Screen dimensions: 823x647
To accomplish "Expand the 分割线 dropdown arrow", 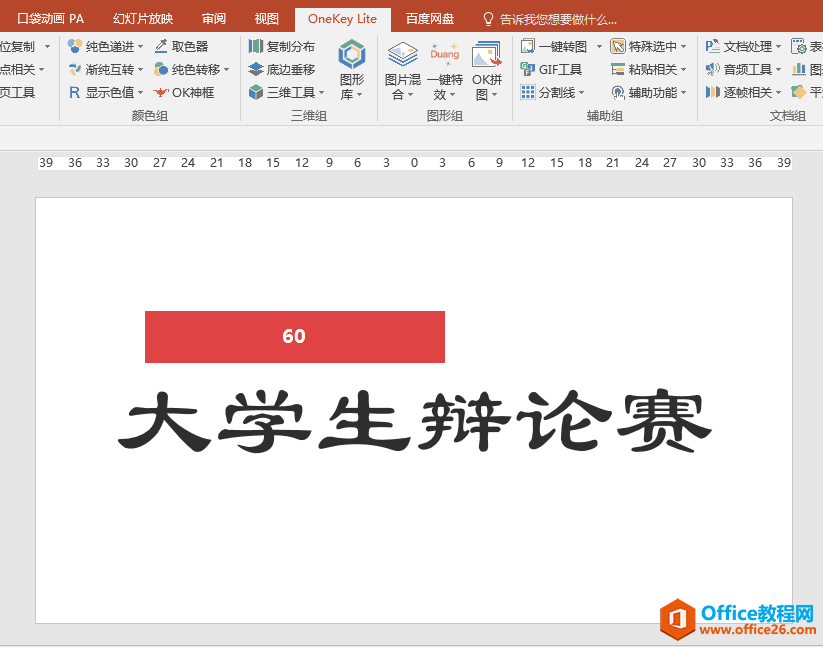I will [x=581, y=93].
